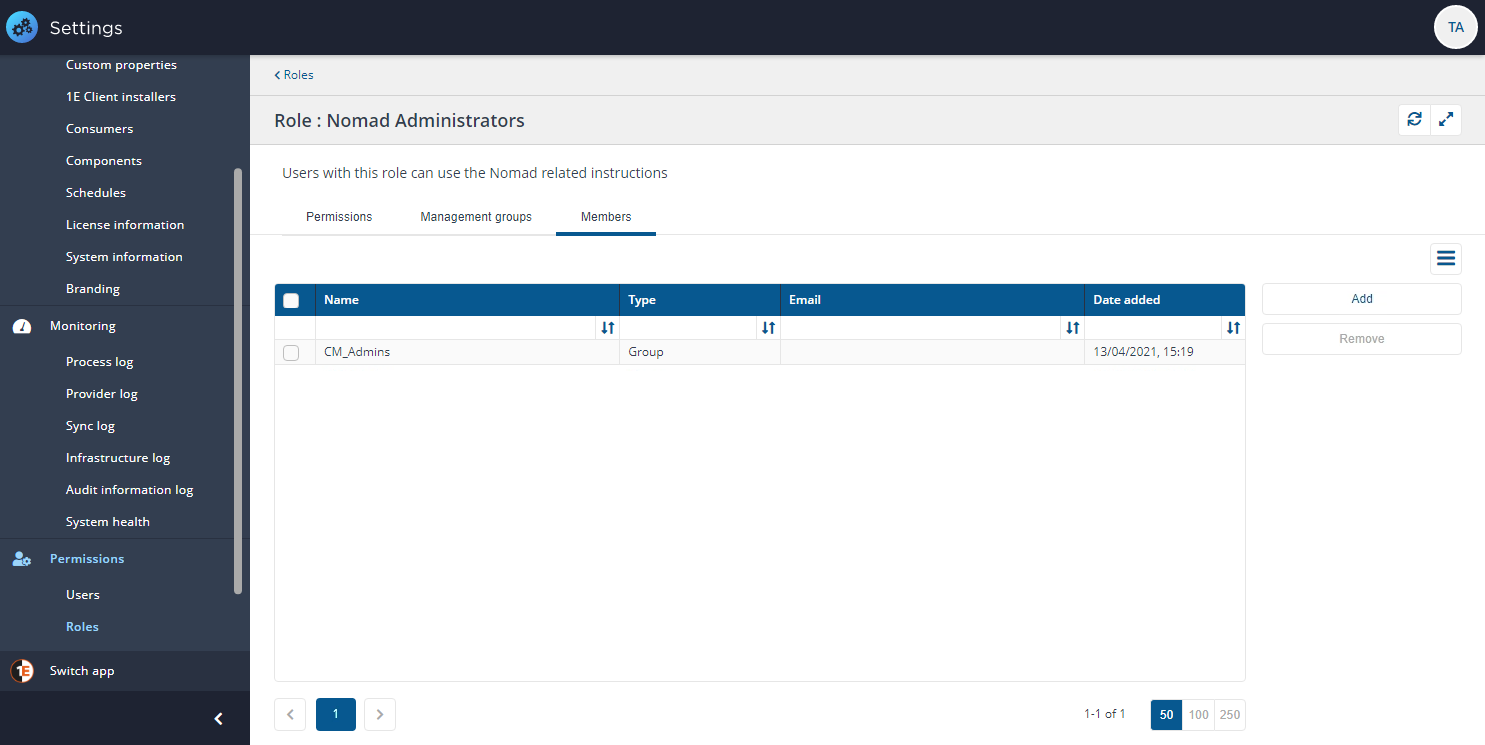Open License information in sidebar

(x=125, y=225)
